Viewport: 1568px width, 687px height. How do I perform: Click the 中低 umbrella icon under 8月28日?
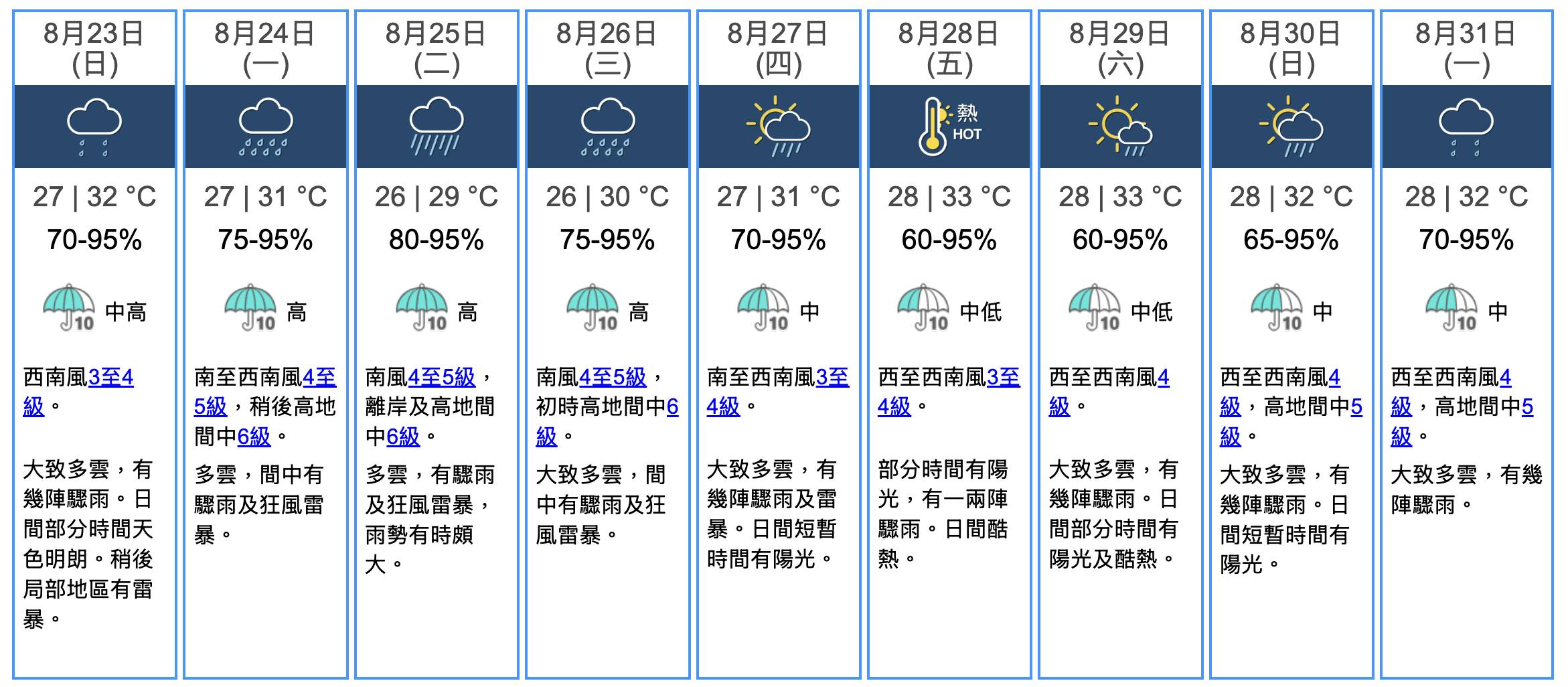pos(923,307)
